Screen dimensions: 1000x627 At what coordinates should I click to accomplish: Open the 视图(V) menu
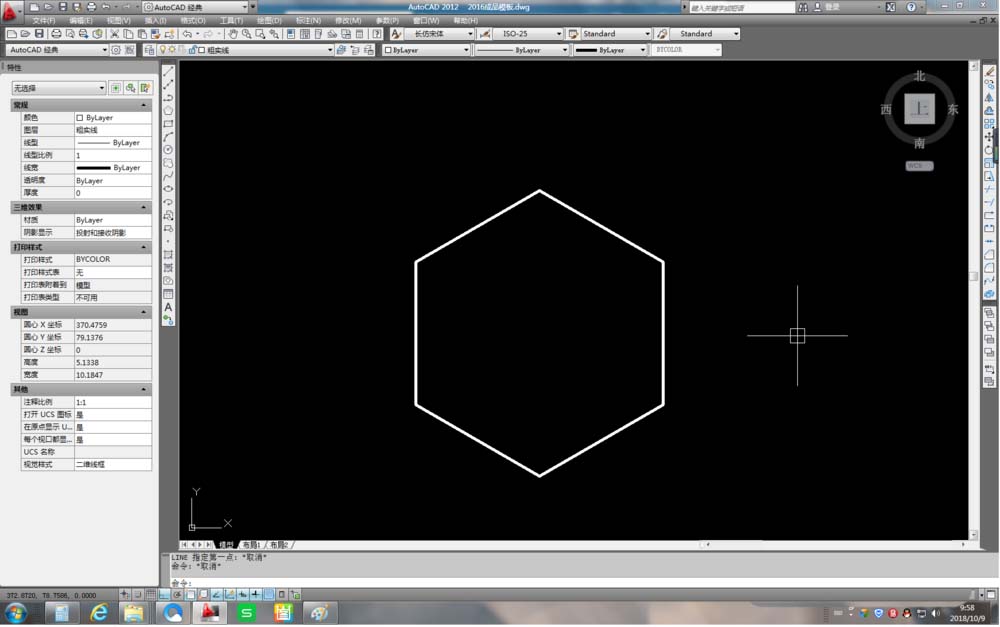[119, 20]
